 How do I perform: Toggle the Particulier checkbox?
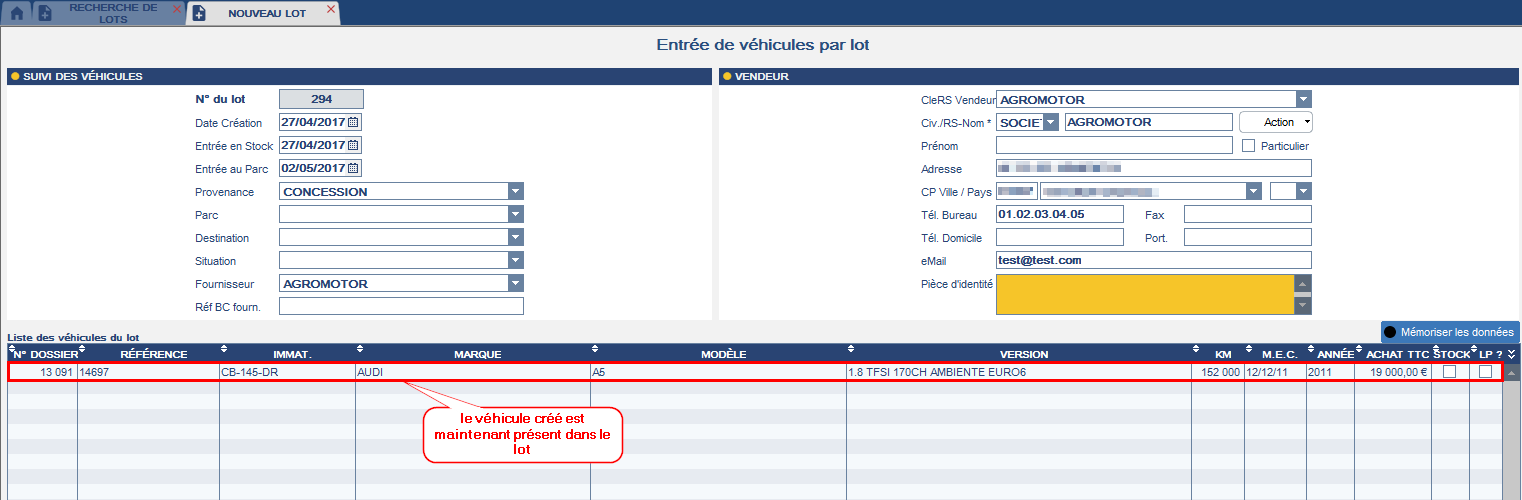1248,145
